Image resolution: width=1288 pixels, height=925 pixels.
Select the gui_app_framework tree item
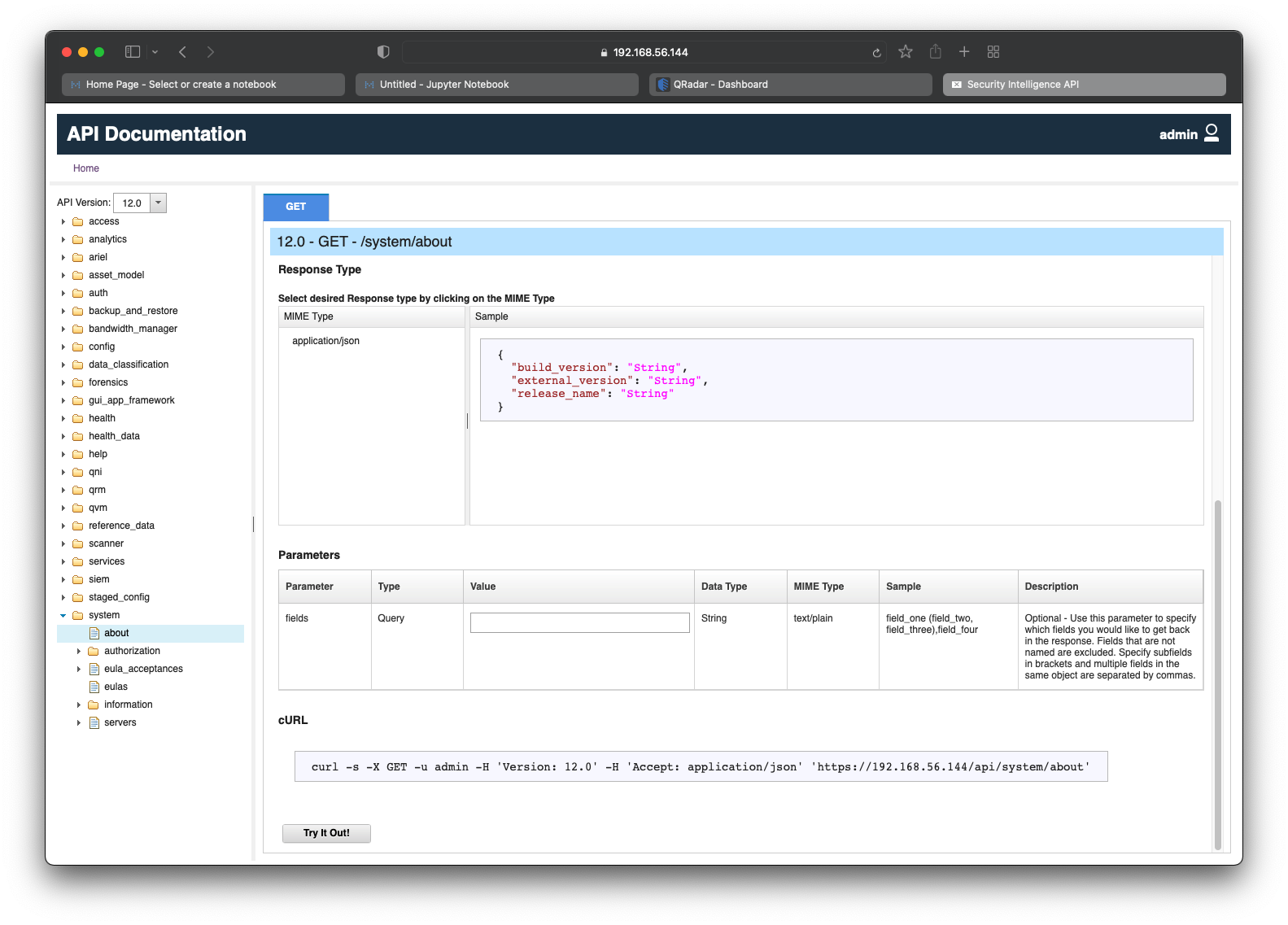(132, 400)
